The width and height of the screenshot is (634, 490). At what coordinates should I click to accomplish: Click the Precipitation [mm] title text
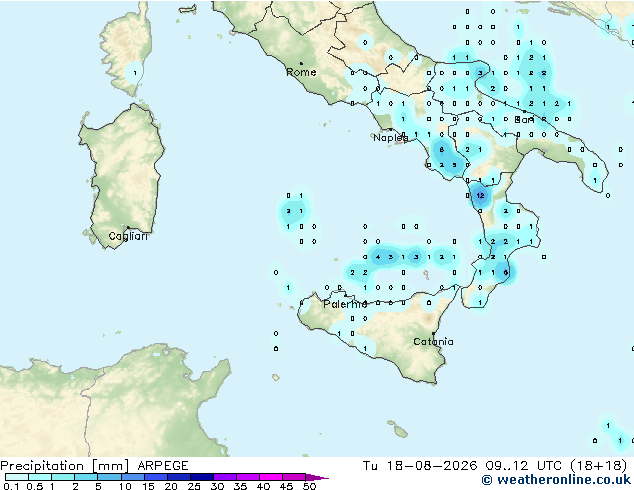pos(65,466)
